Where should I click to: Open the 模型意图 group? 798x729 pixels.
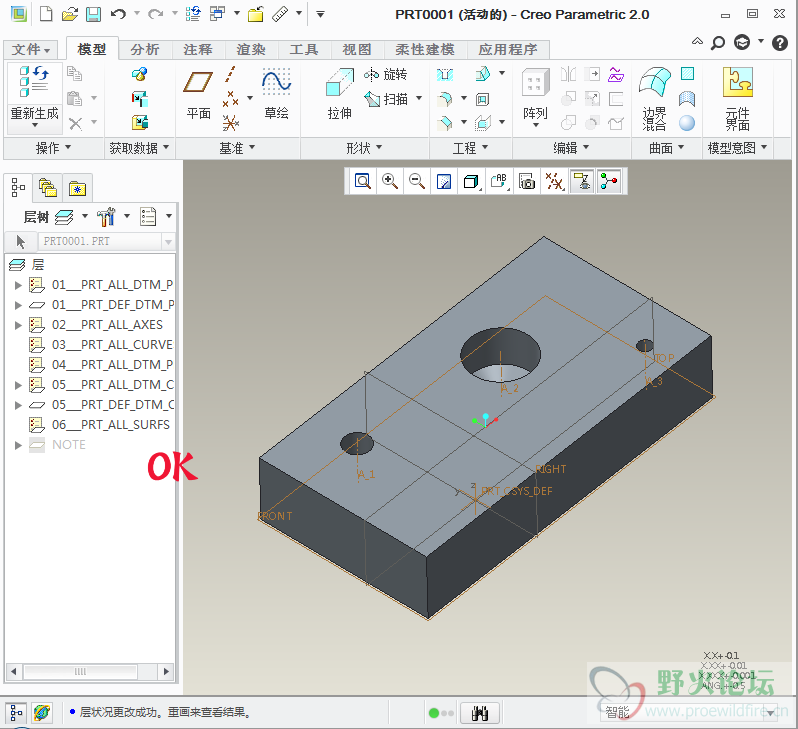[737, 148]
